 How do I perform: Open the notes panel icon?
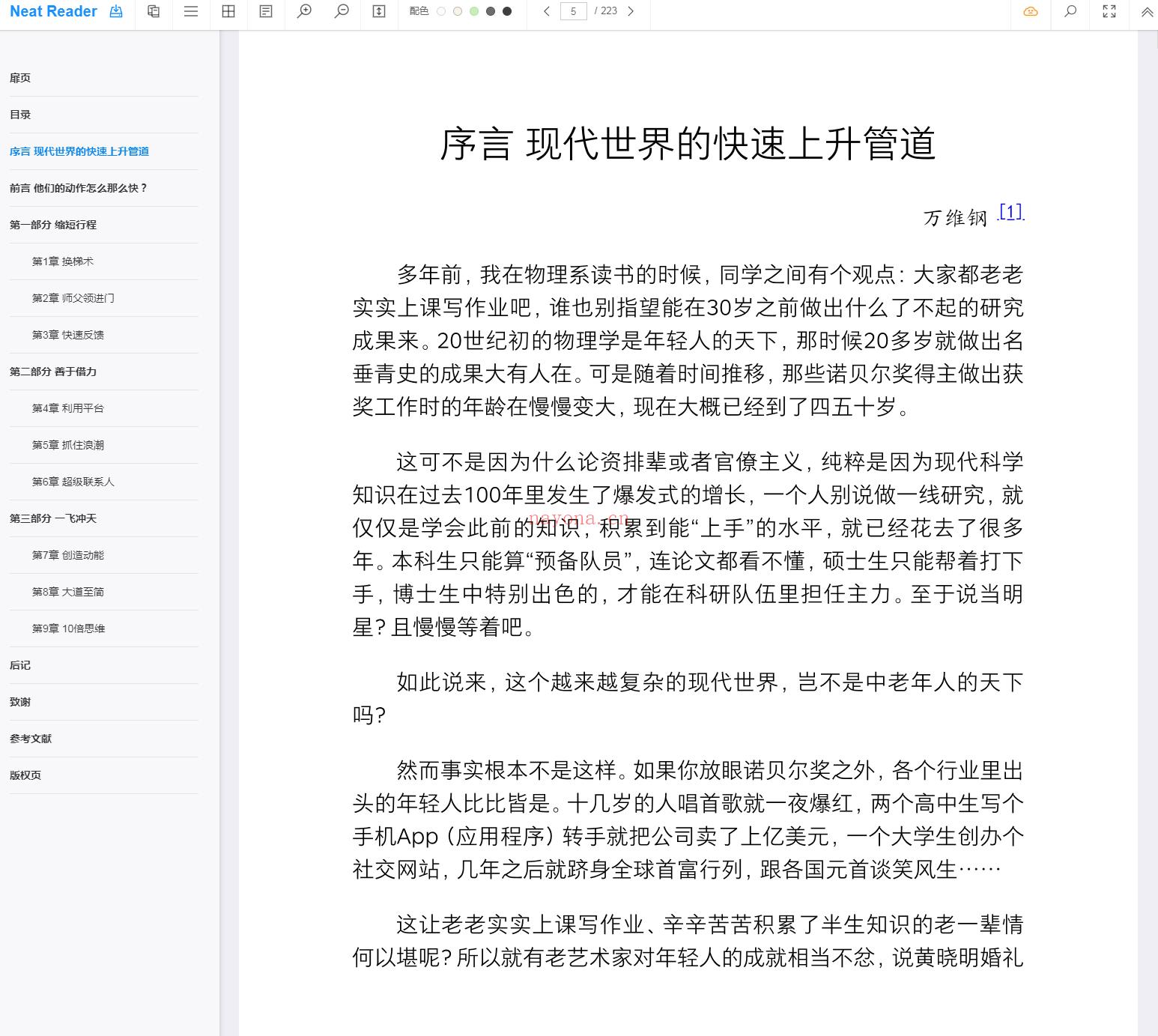pos(266,11)
